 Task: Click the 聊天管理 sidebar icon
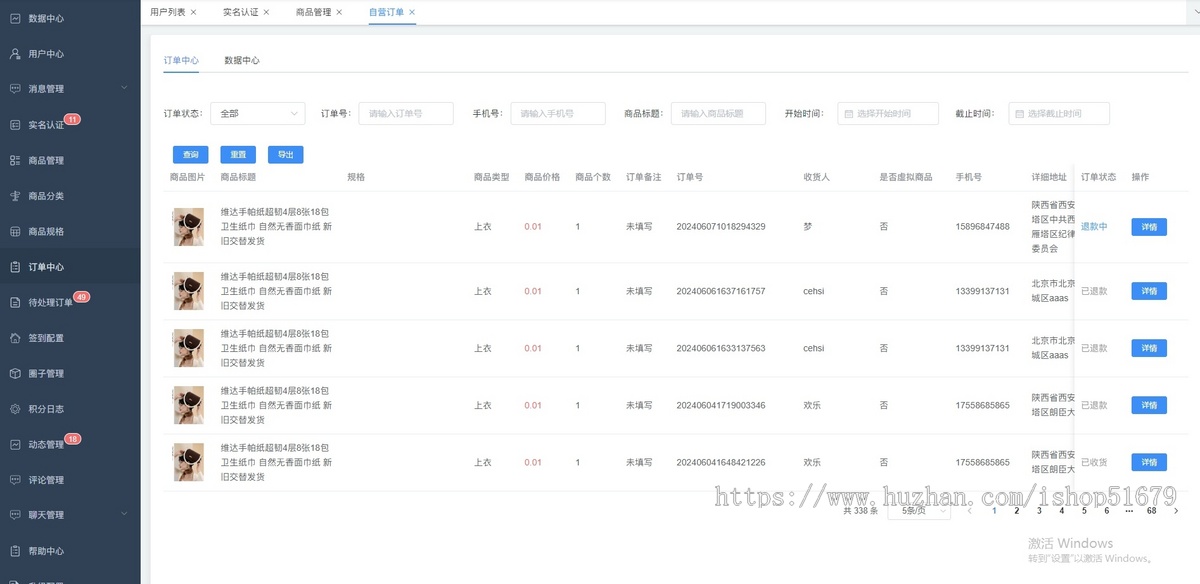[x=15, y=515]
